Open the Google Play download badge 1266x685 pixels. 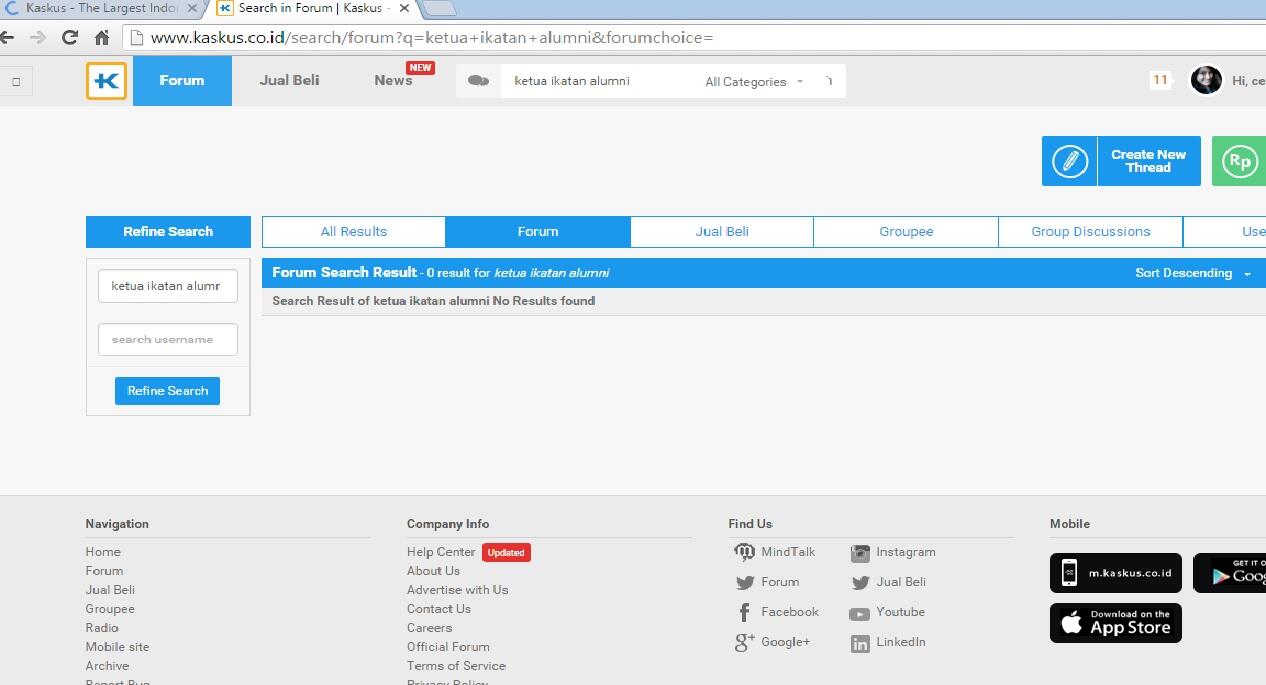1230,573
